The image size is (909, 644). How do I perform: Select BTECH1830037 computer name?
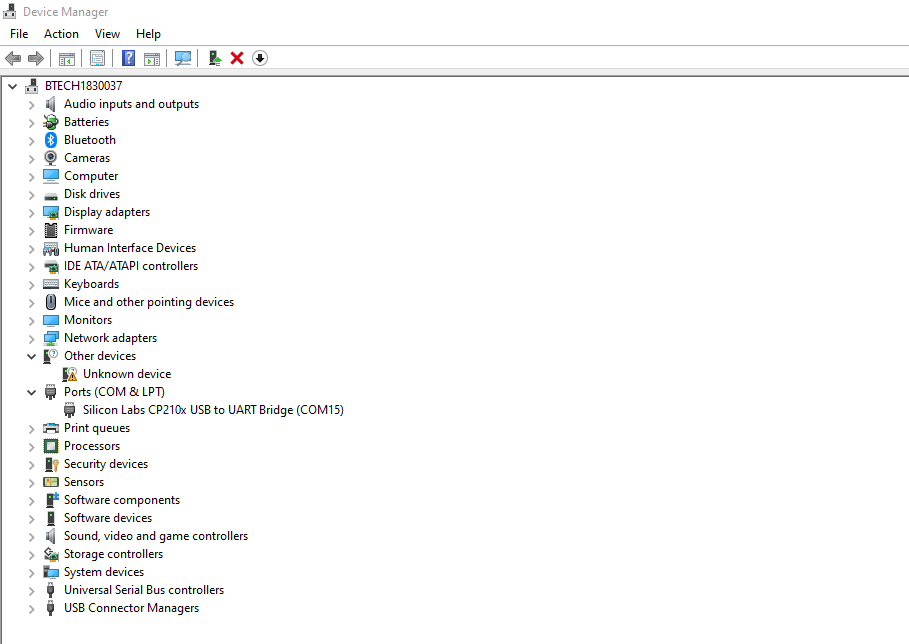[83, 86]
